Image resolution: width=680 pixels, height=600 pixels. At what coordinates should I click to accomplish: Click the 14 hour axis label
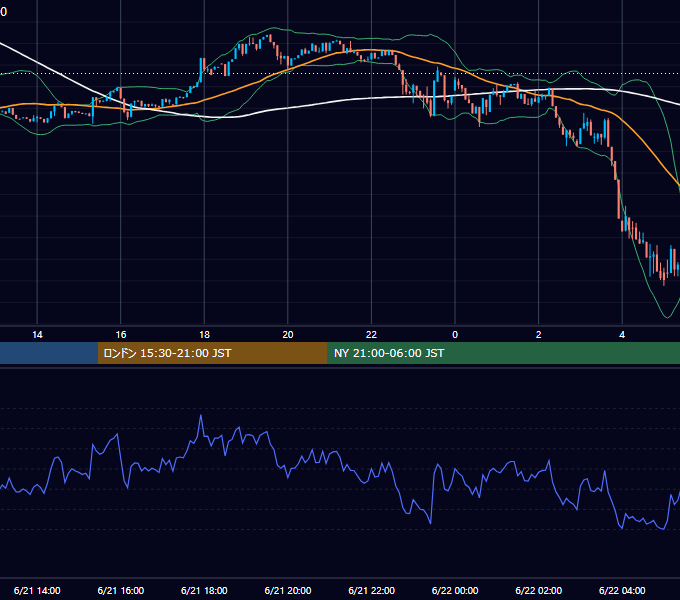(x=37, y=335)
